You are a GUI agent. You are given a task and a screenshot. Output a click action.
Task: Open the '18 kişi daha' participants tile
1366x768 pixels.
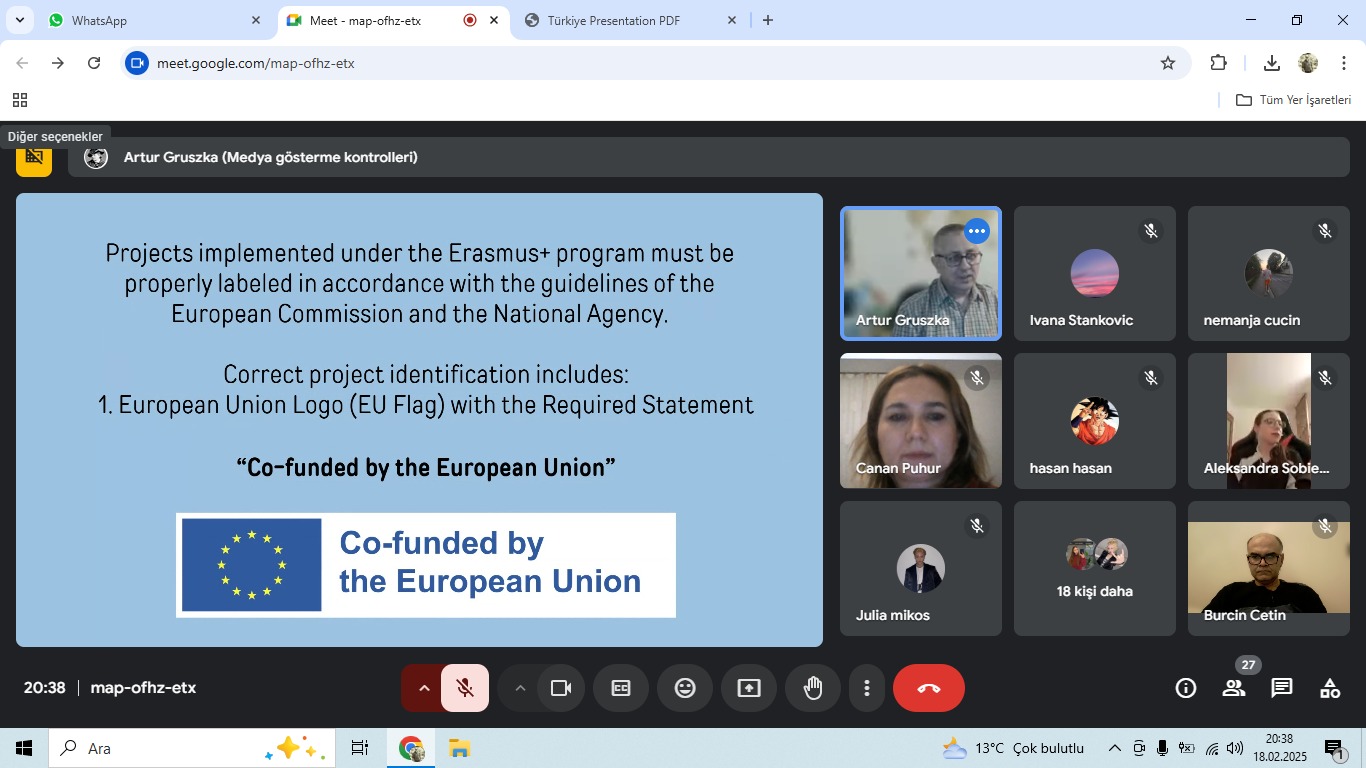pyautogui.click(x=1095, y=568)
